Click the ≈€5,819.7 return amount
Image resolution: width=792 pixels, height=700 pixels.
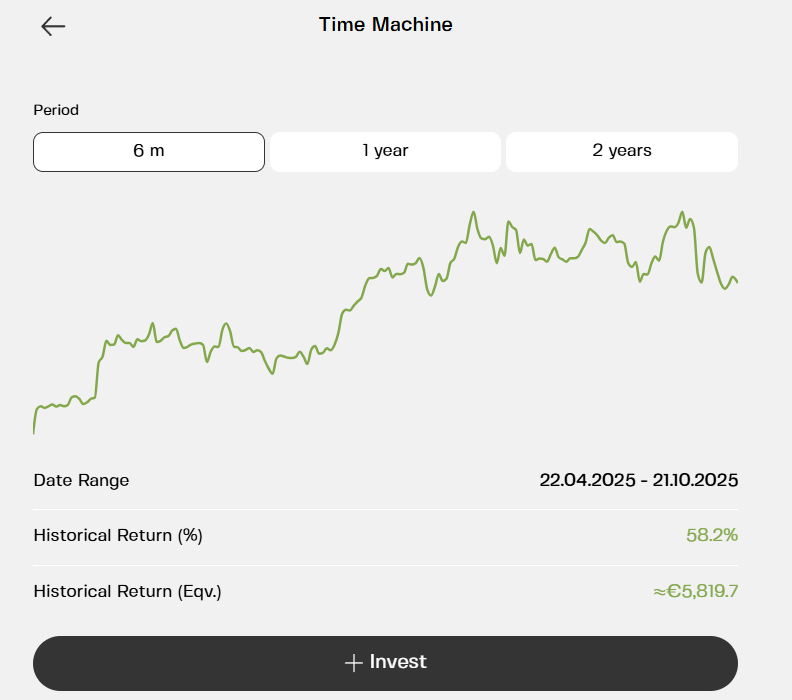[695, 591]
